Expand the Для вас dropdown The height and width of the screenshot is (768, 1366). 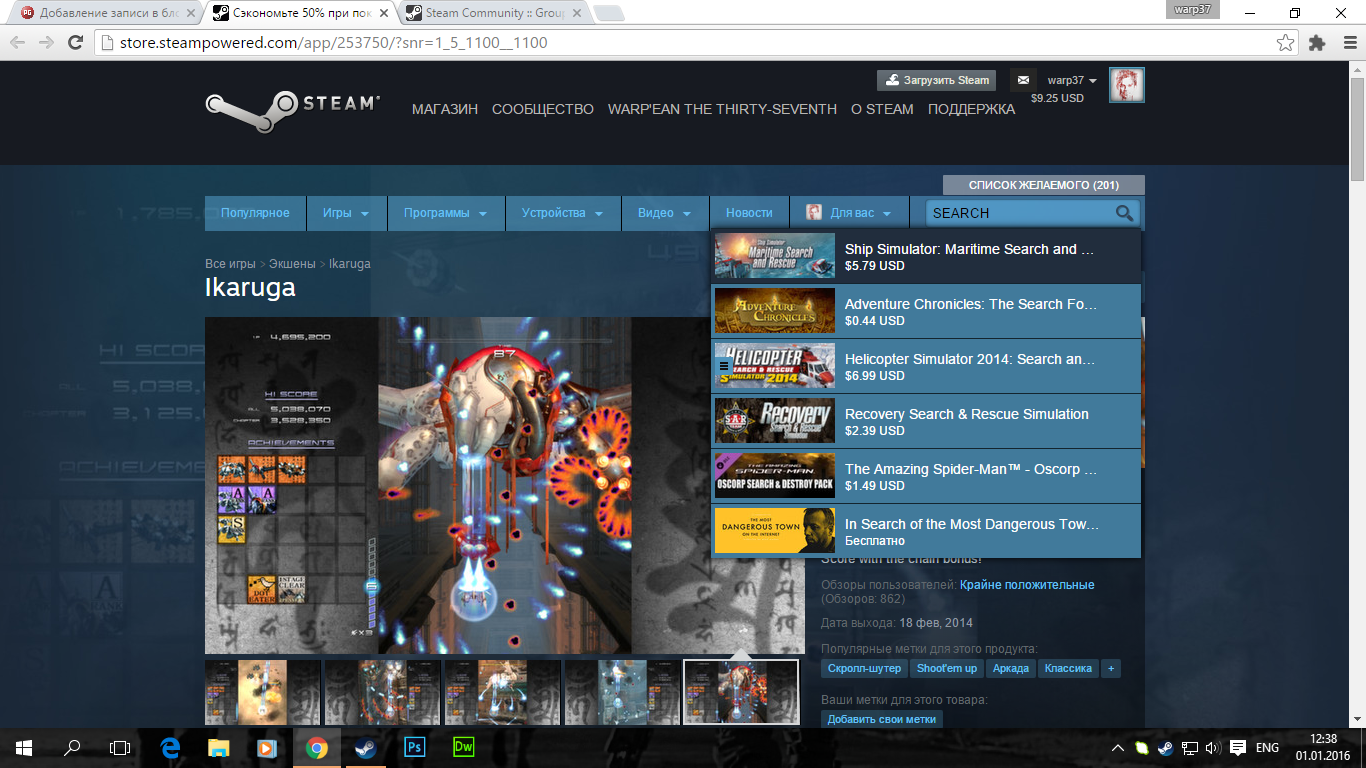click(849, 213)
